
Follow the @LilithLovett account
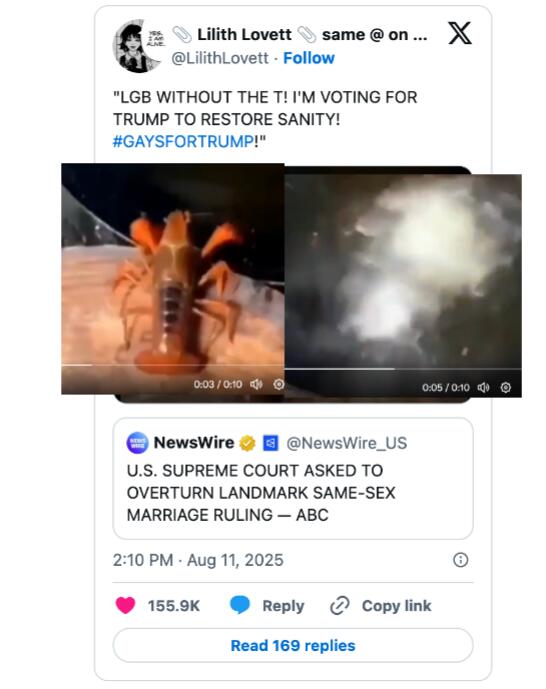309,58
